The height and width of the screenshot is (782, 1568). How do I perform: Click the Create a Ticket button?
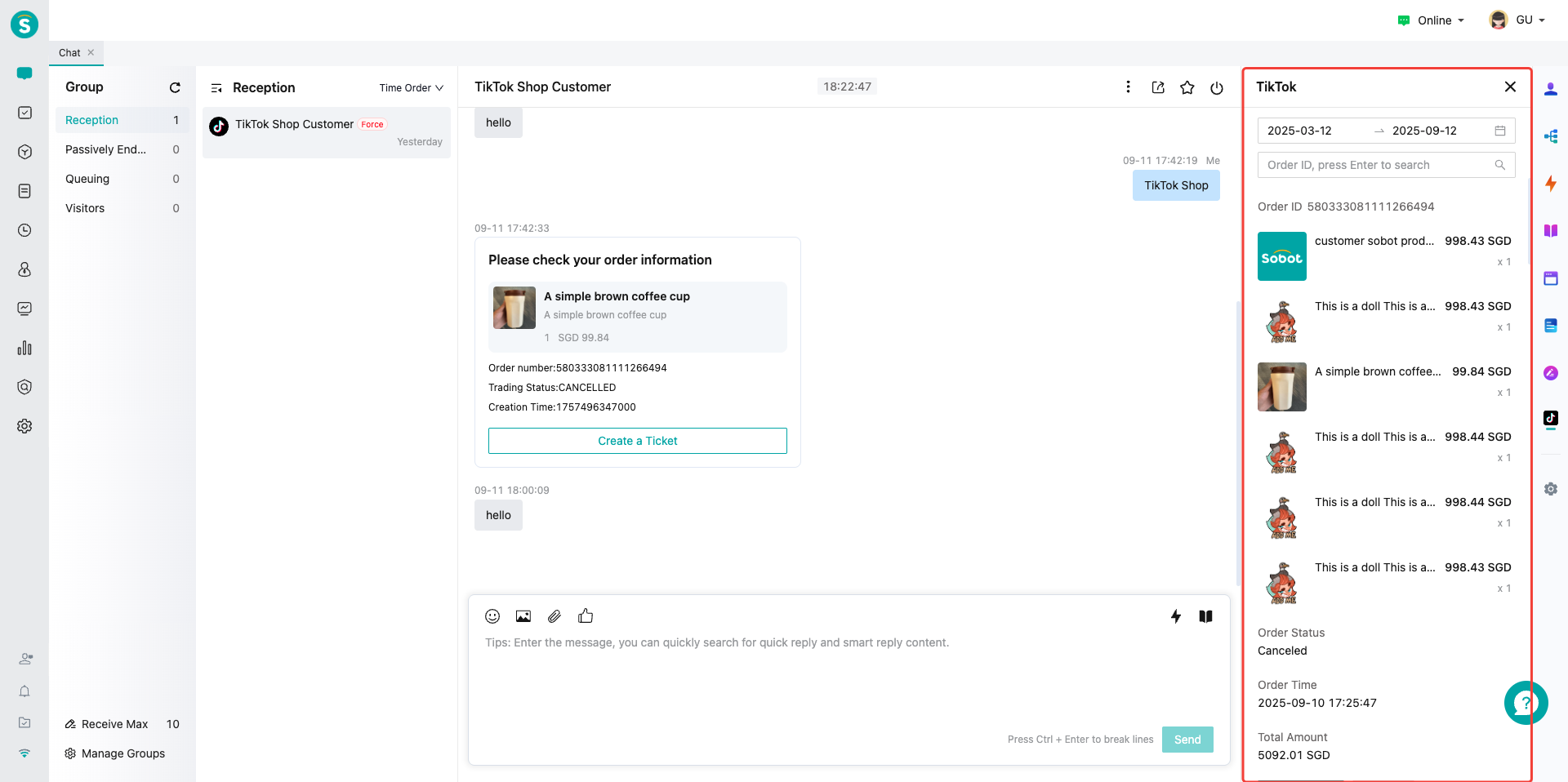637,441
